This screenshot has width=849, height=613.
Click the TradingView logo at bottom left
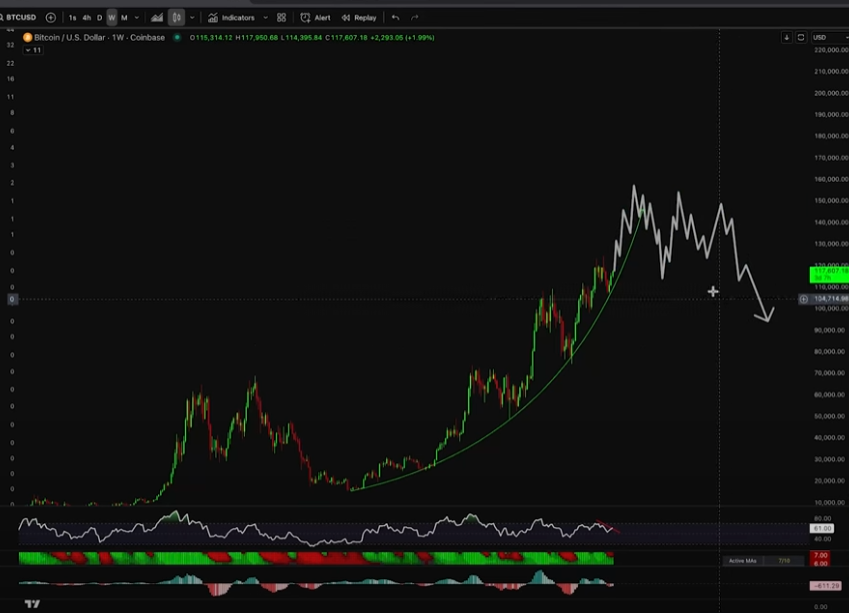[x=32, y=604]
